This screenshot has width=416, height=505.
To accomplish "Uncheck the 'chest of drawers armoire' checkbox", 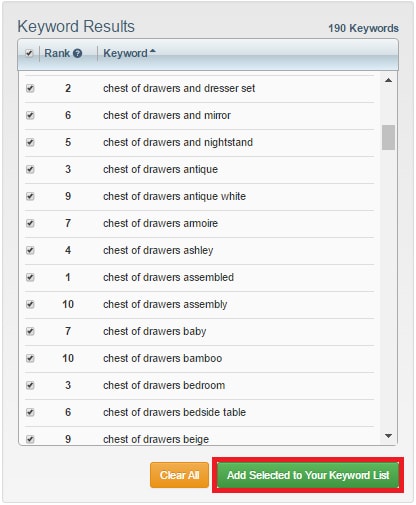I will (x=30, y=223).
